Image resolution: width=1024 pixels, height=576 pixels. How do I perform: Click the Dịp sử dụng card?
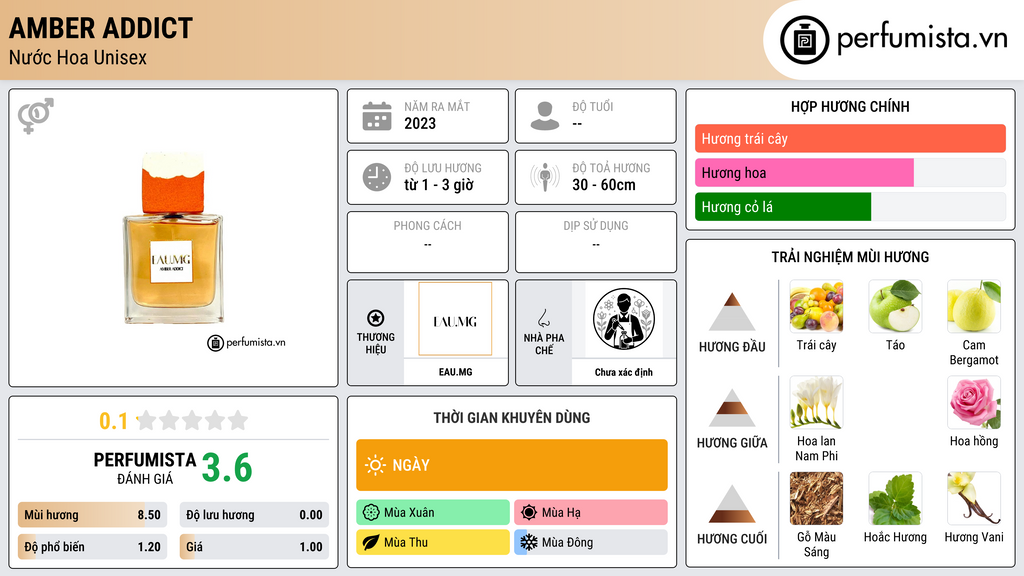click(596, 242)
